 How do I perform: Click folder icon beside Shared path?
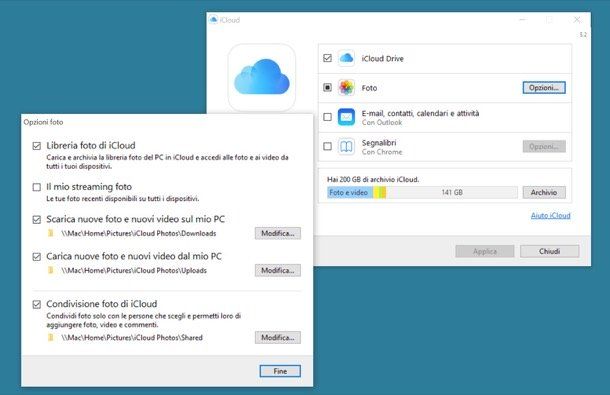[x=51, y=337]
